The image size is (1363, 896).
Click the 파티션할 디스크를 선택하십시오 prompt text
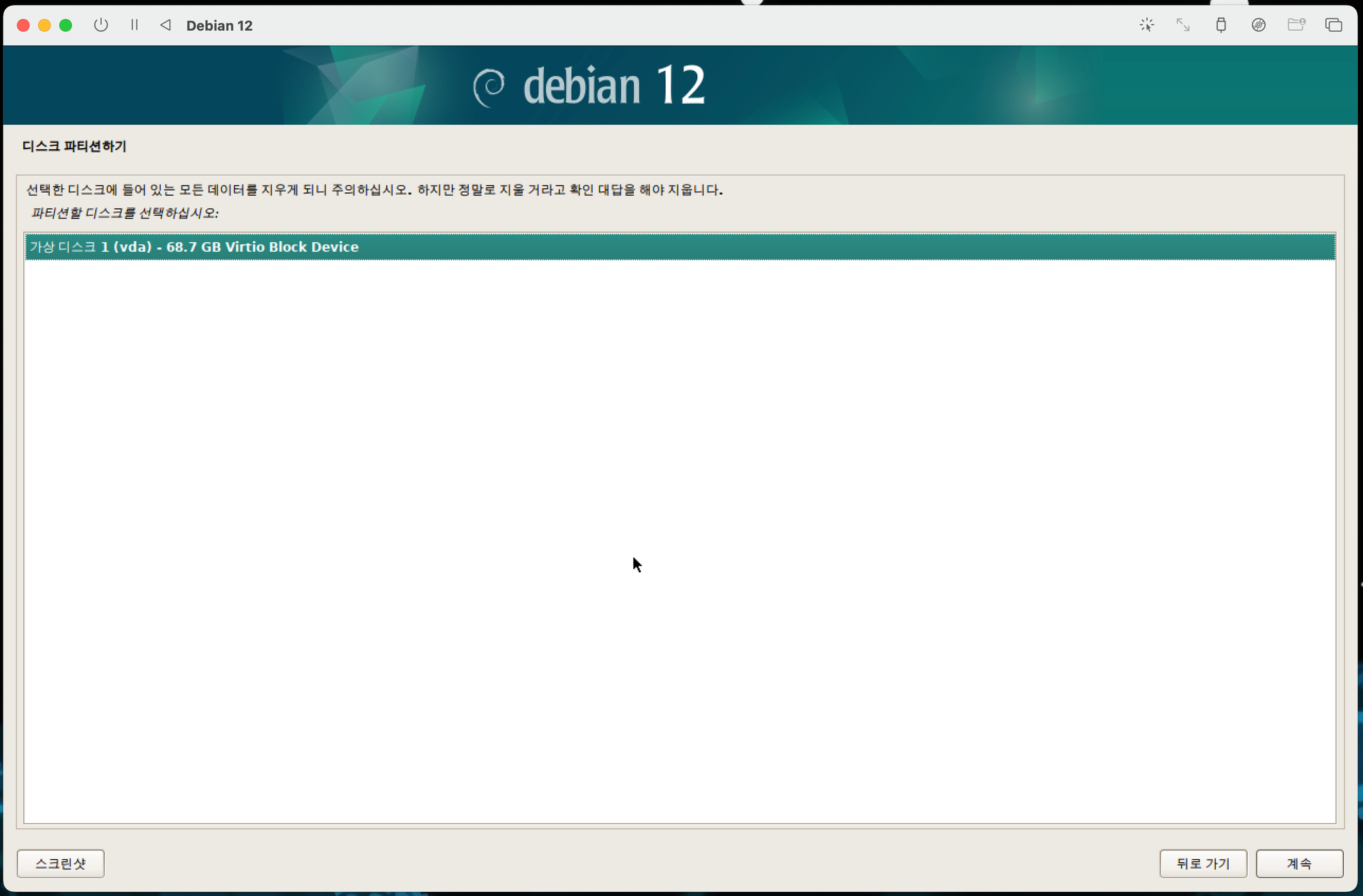[x=125, y=213]
